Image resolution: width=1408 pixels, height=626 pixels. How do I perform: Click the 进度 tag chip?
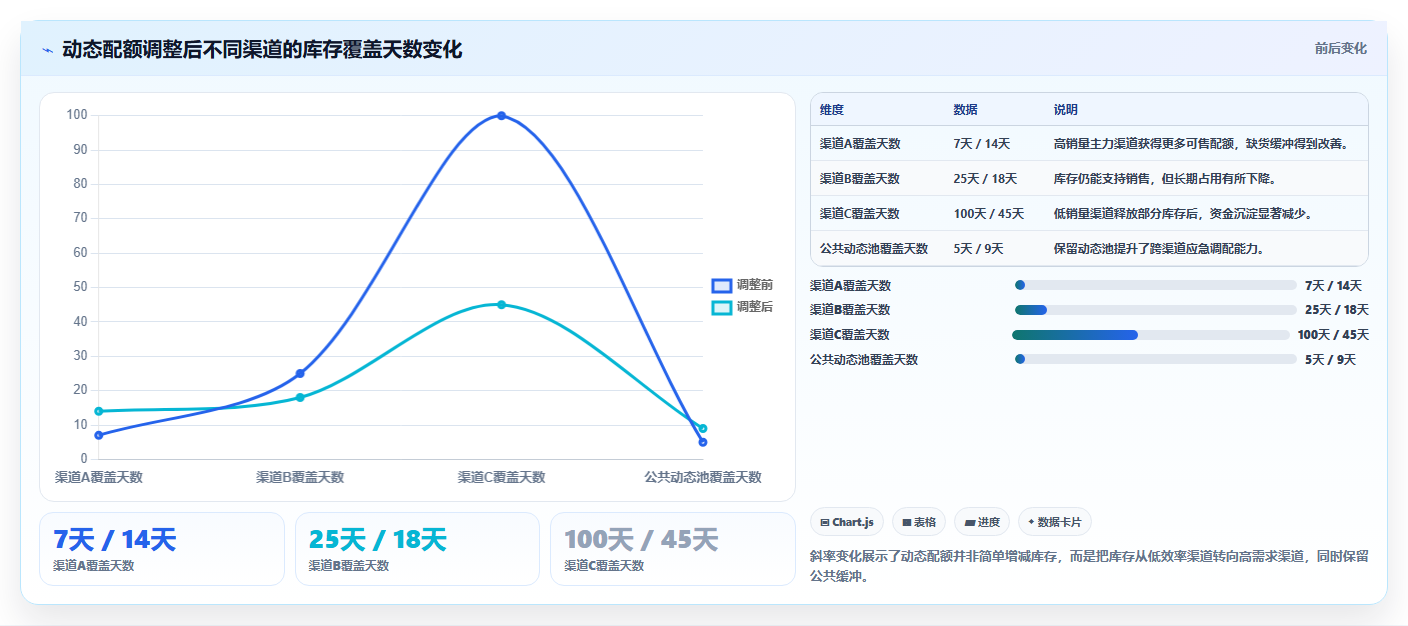coord(982,522)
